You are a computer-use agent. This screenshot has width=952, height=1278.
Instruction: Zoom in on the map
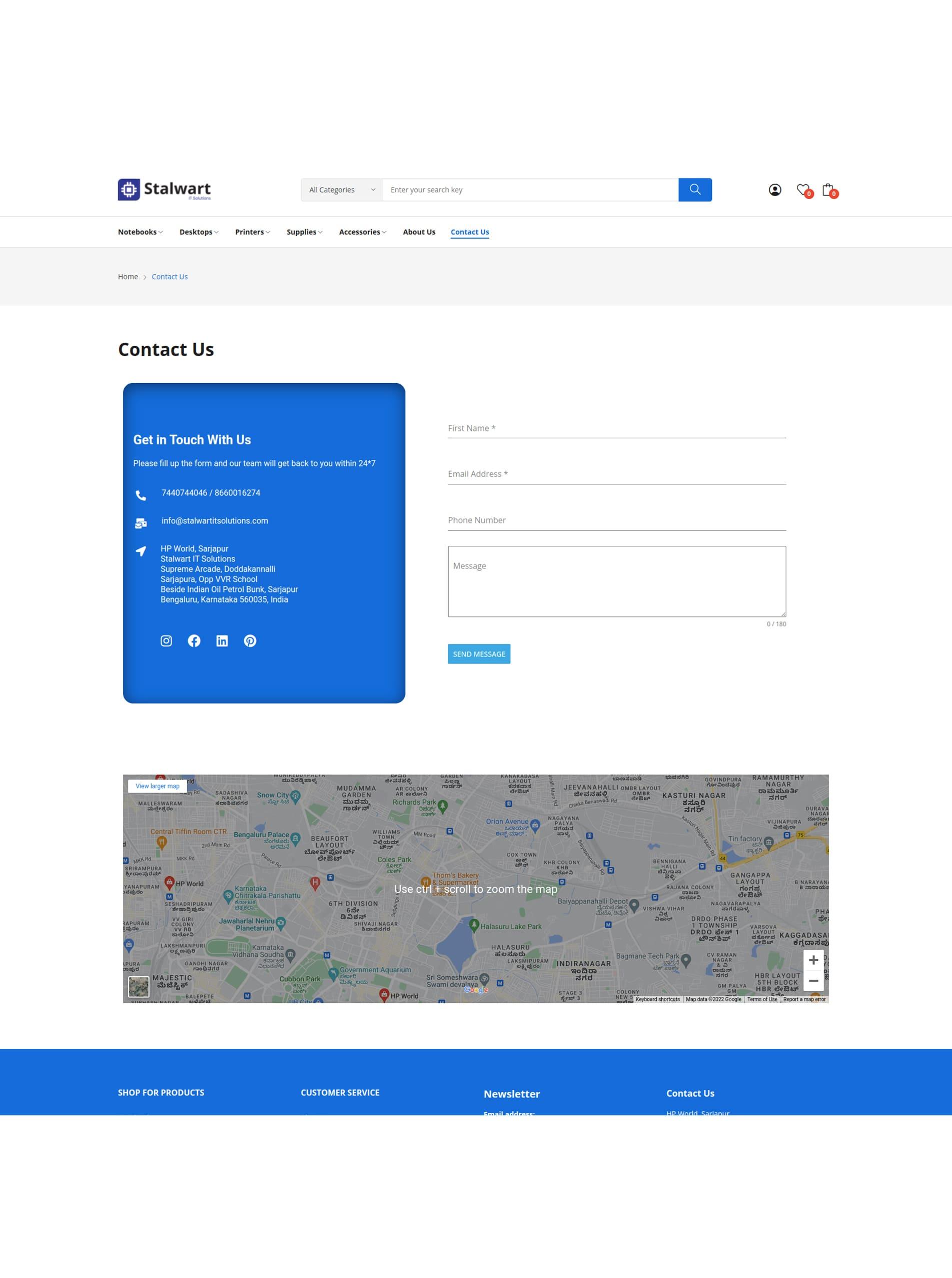click(813, 960)
